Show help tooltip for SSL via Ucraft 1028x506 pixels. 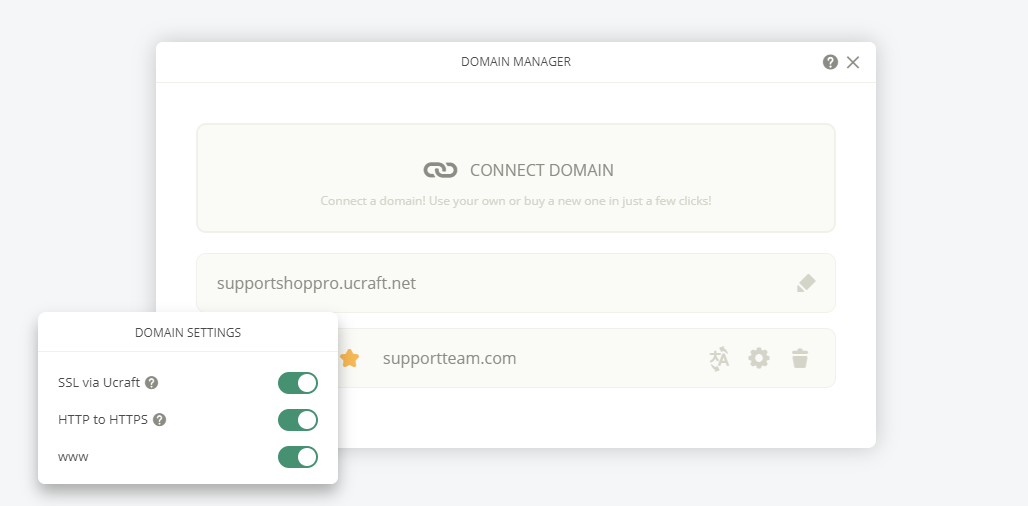pos(151,382)
